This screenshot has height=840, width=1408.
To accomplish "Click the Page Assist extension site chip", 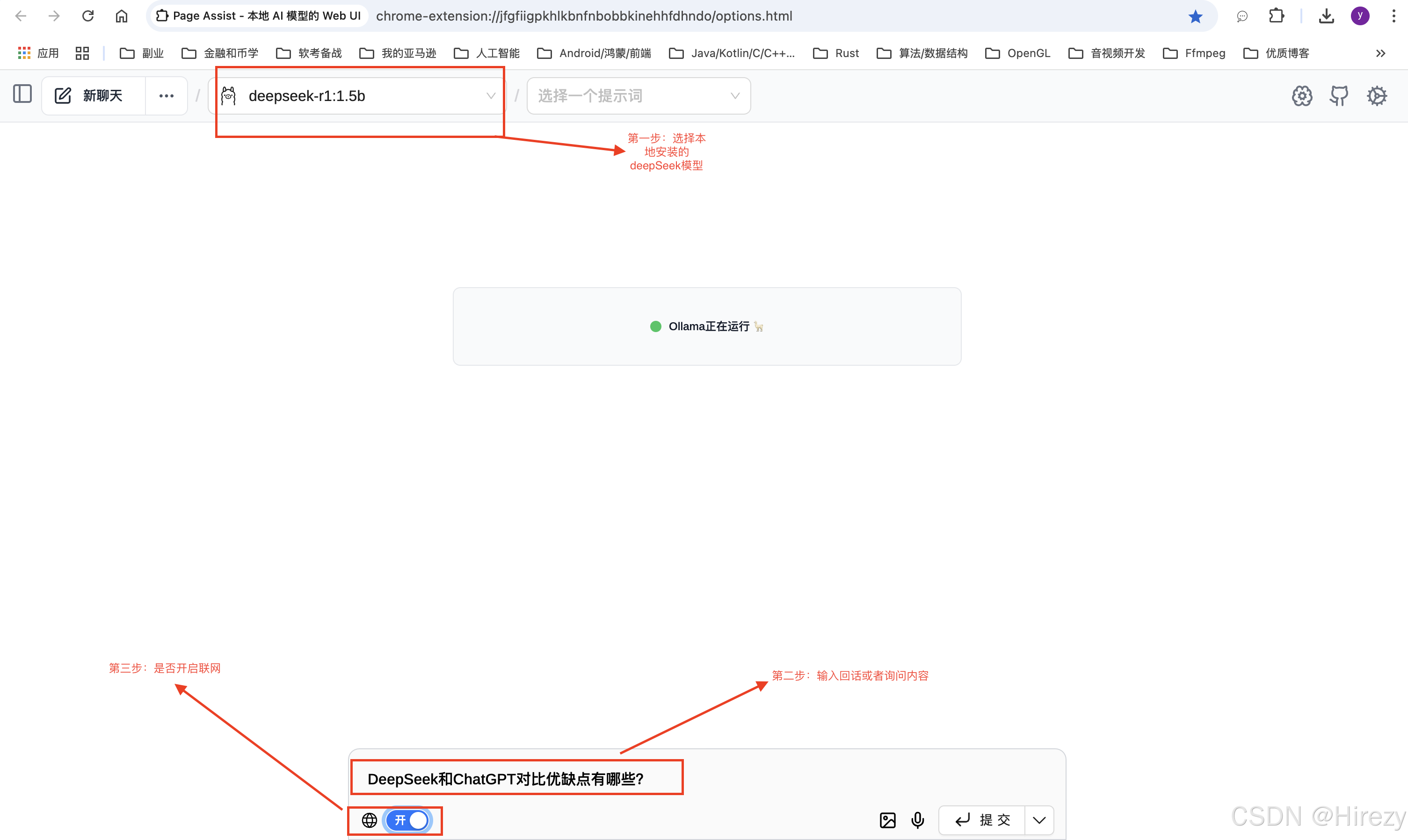I will (x=258, y=16).
